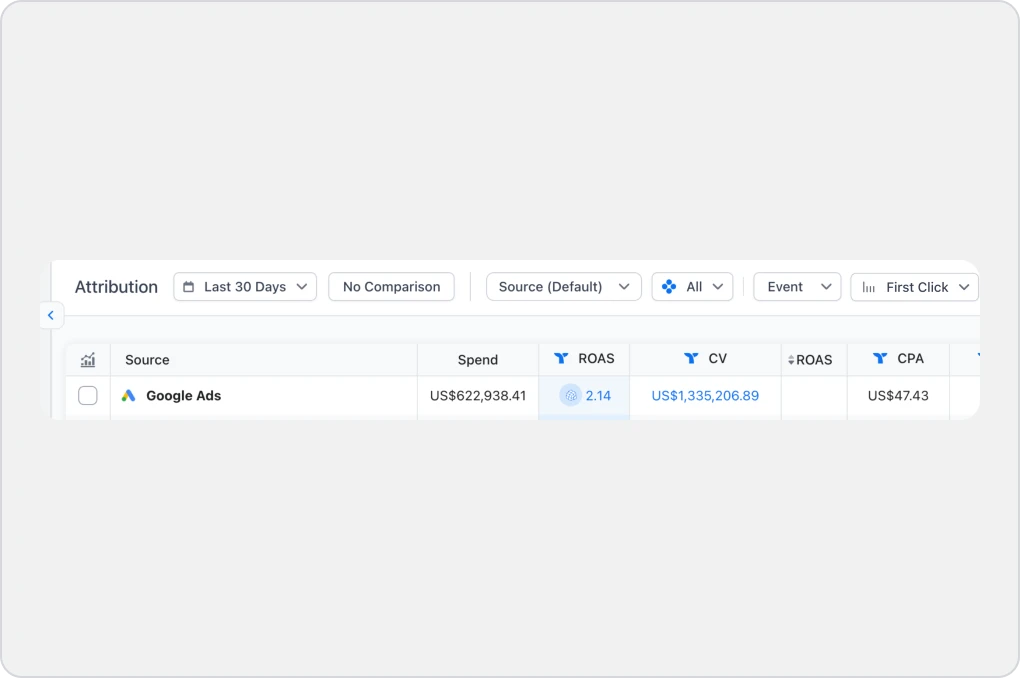1020x678 pixels.
Task: Click the fingerprint icon beside 2.14
Action: coord(570,396)
